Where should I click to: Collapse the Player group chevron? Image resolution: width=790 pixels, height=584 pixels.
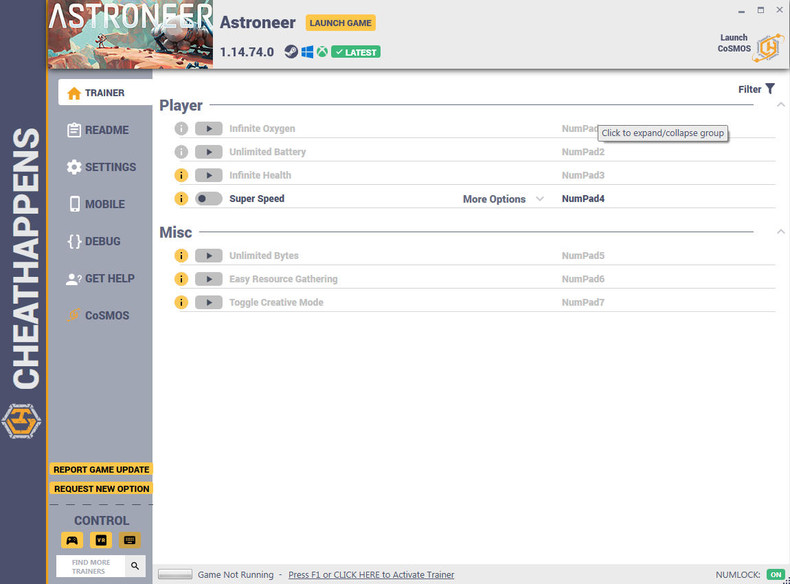click(780, 105)
